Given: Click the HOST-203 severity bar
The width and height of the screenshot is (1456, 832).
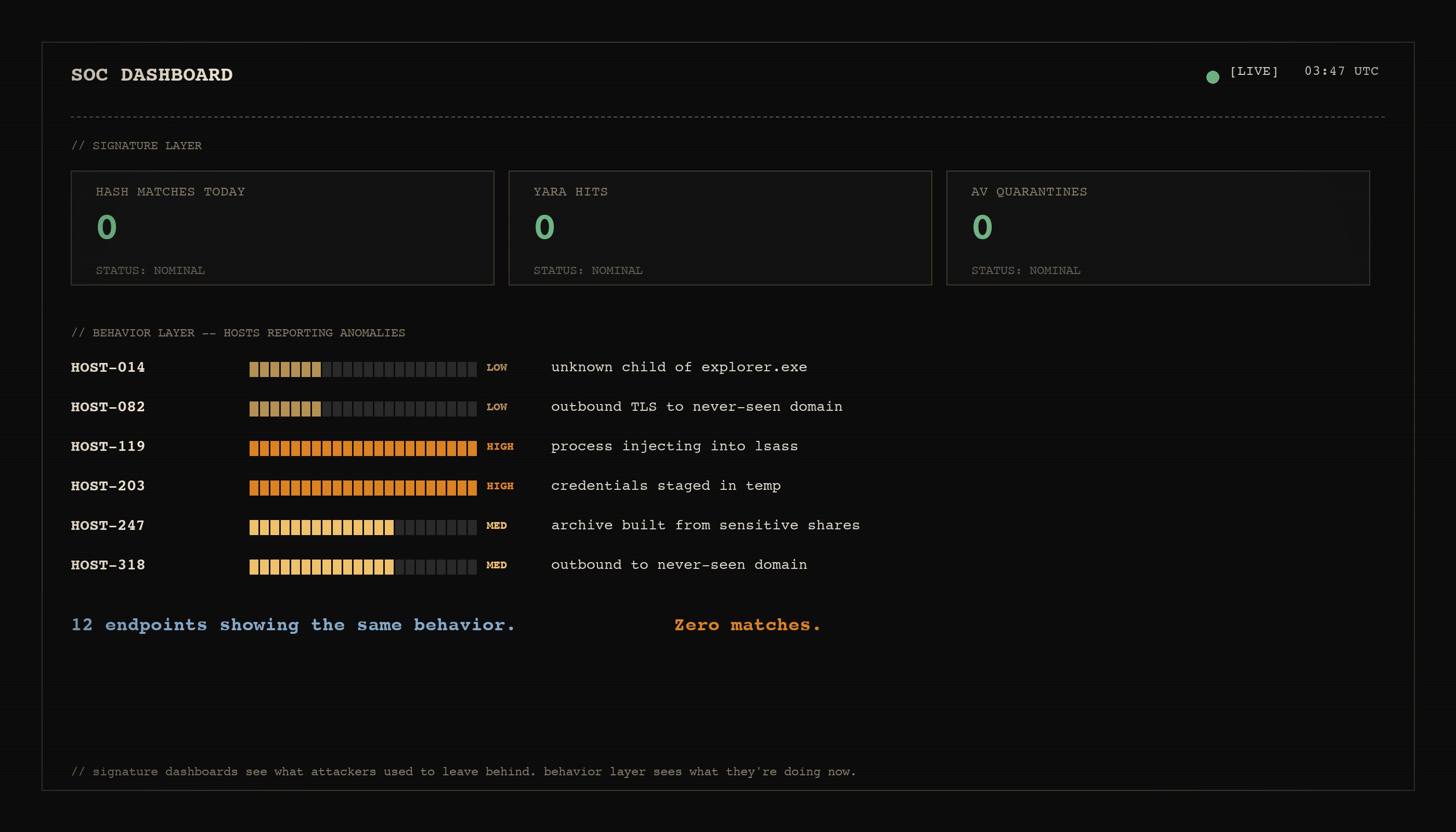Looking at the screenshot, I should [363, 487].
